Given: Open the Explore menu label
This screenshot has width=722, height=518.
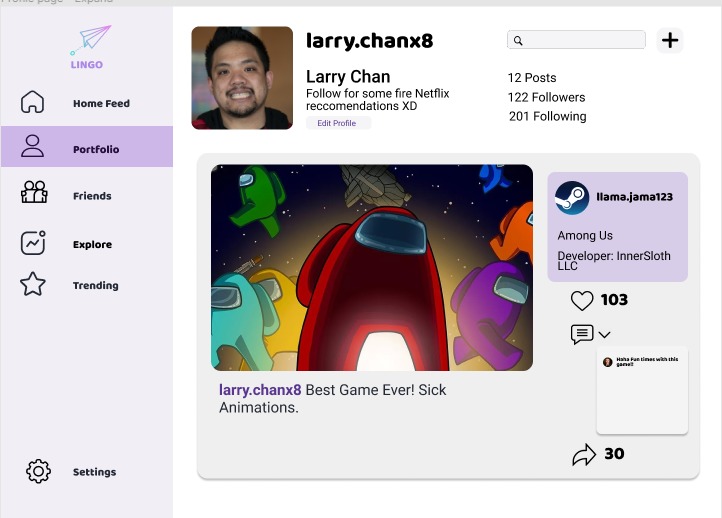Looking at the screenshot, I should pos(92,244).
